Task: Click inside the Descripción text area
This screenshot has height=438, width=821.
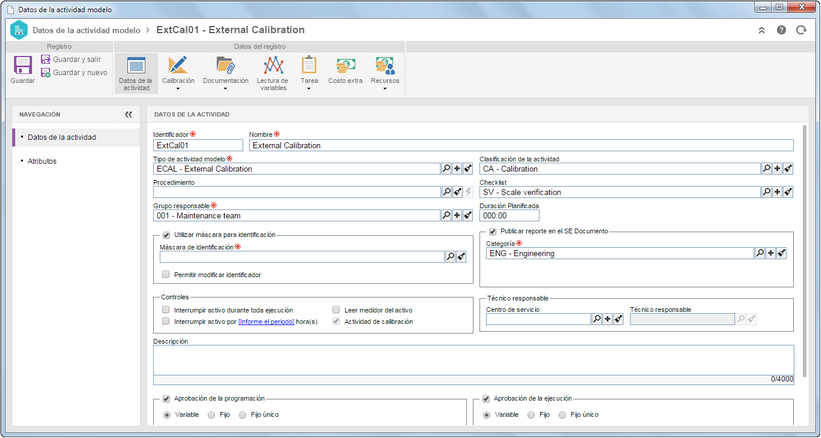Action: [x=473, y=360]
